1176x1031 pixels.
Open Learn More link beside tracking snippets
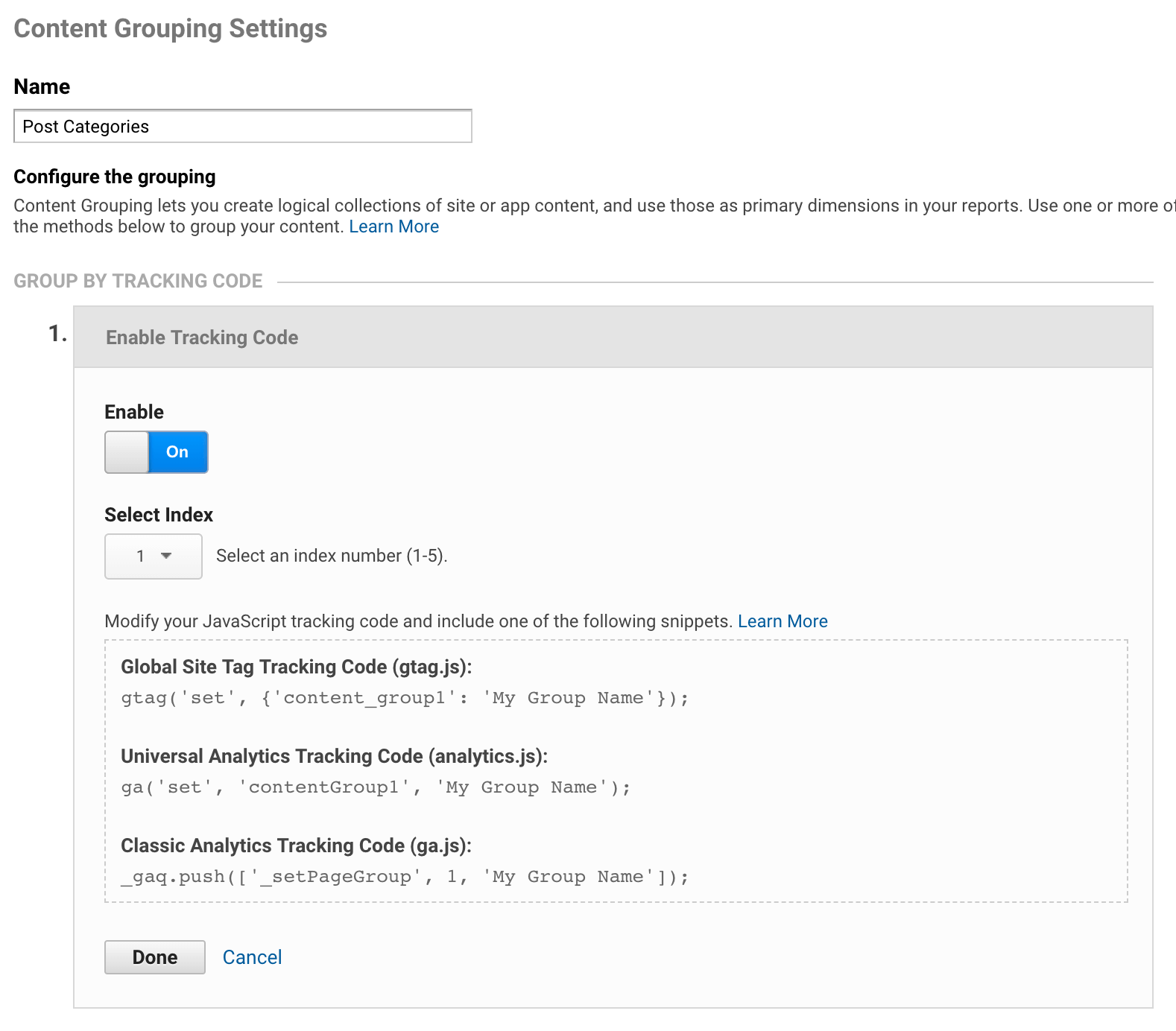click(x=783, y=621)
